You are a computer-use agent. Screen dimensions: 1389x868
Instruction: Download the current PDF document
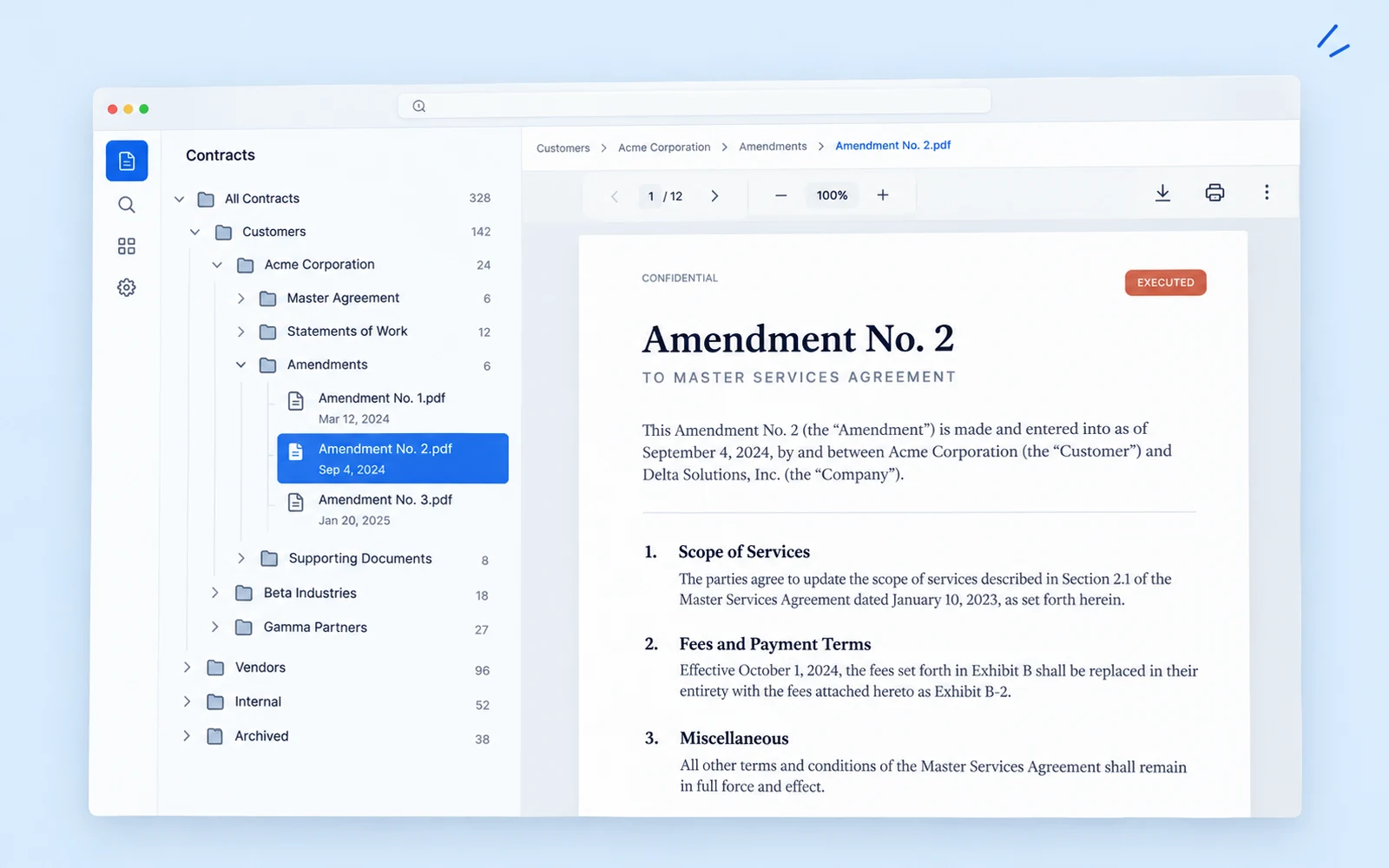pyautogui.click(x=1162, y=193)
